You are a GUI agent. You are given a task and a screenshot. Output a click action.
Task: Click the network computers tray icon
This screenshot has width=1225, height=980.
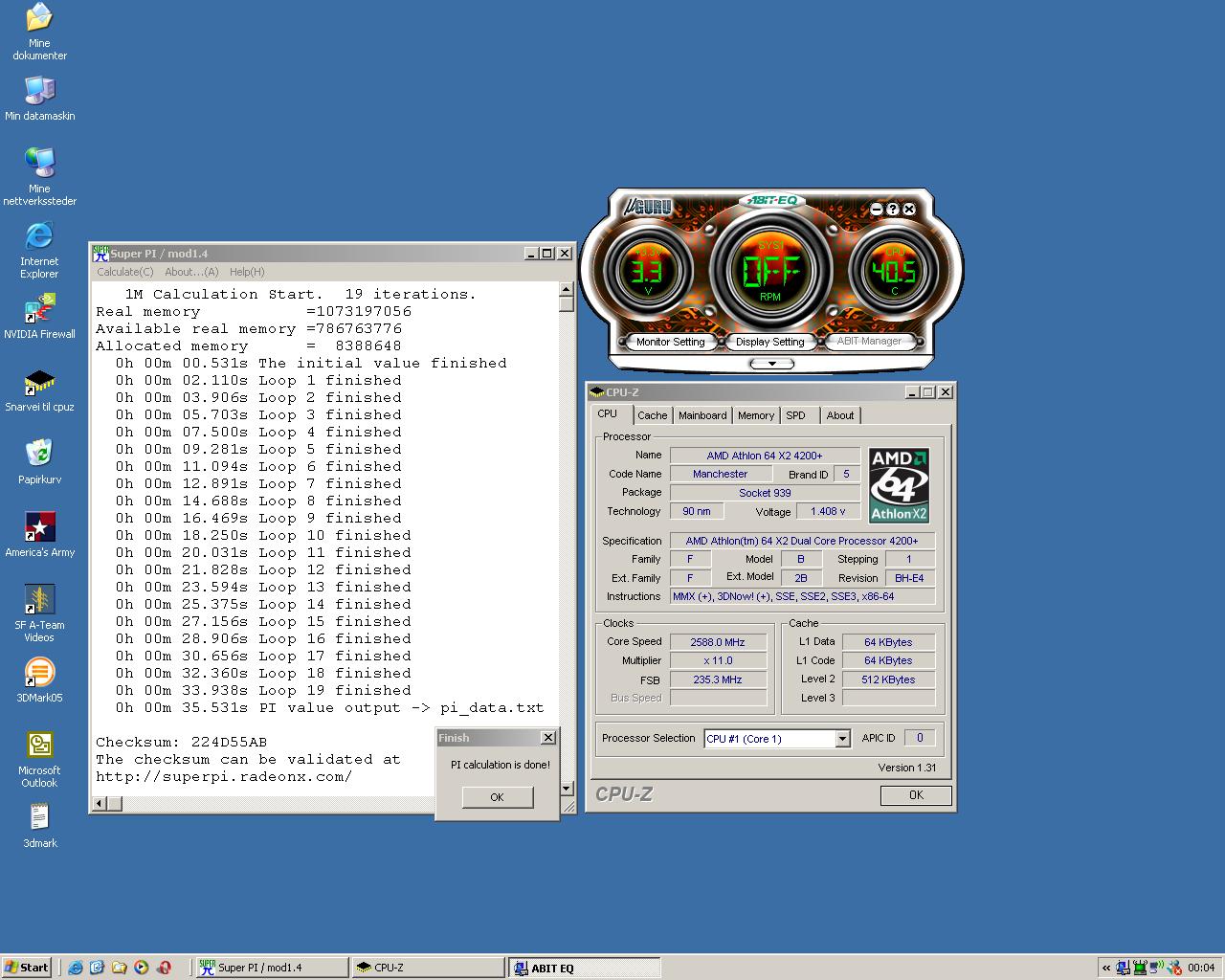pos(1124,968)
